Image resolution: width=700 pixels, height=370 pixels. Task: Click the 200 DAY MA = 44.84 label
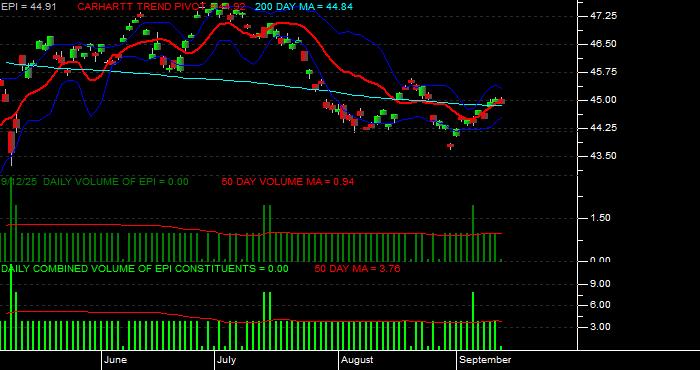[304, 7]
